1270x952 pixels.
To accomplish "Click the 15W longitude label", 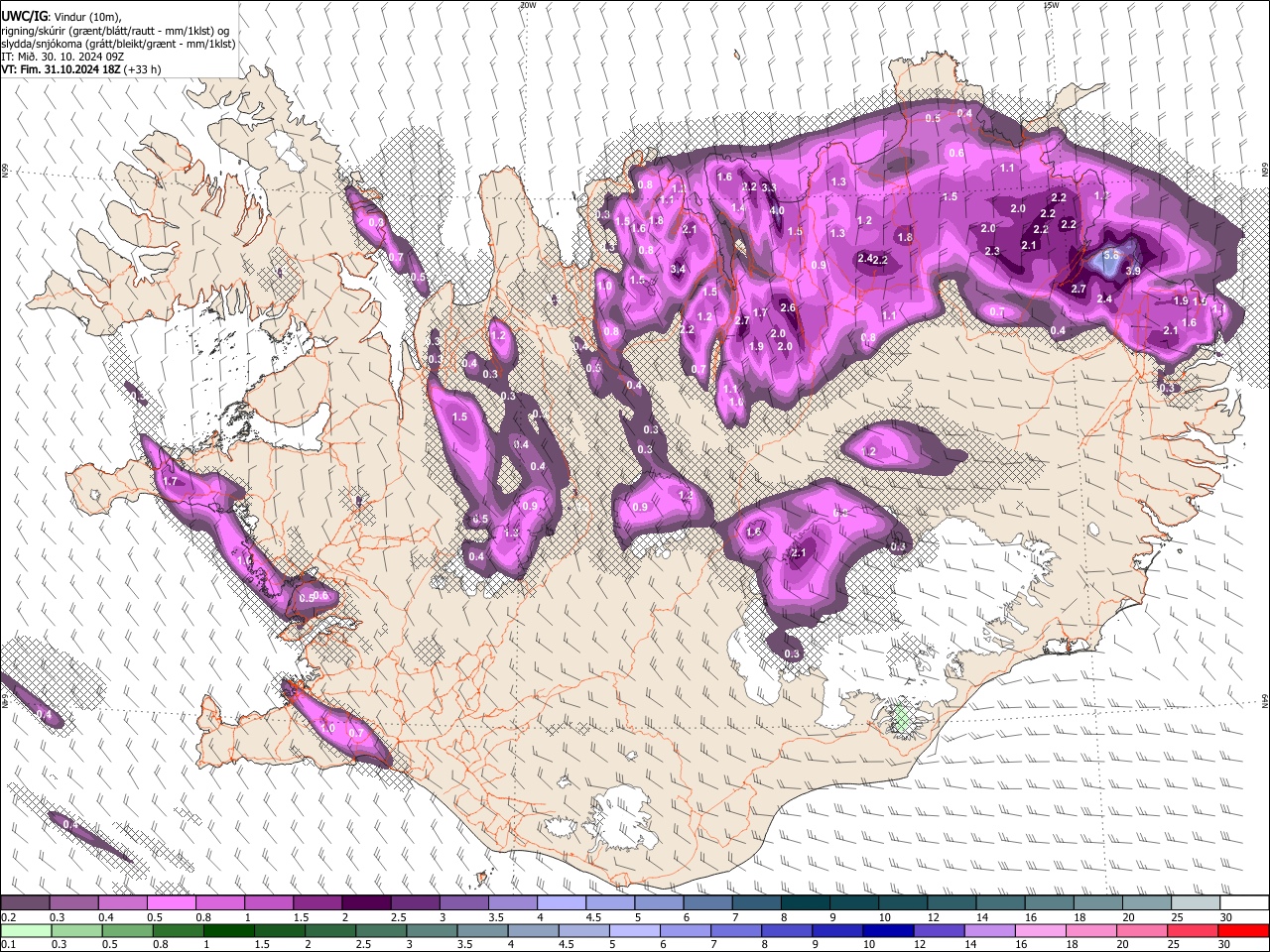I will point(1051,5).
